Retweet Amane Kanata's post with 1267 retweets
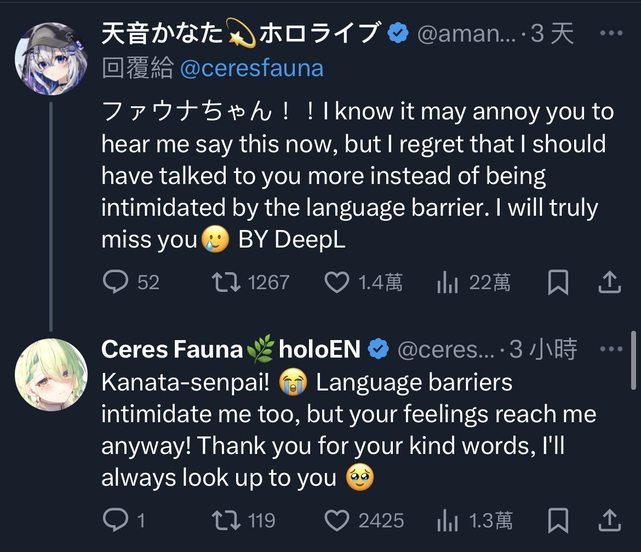 click(x=229, y=283)
